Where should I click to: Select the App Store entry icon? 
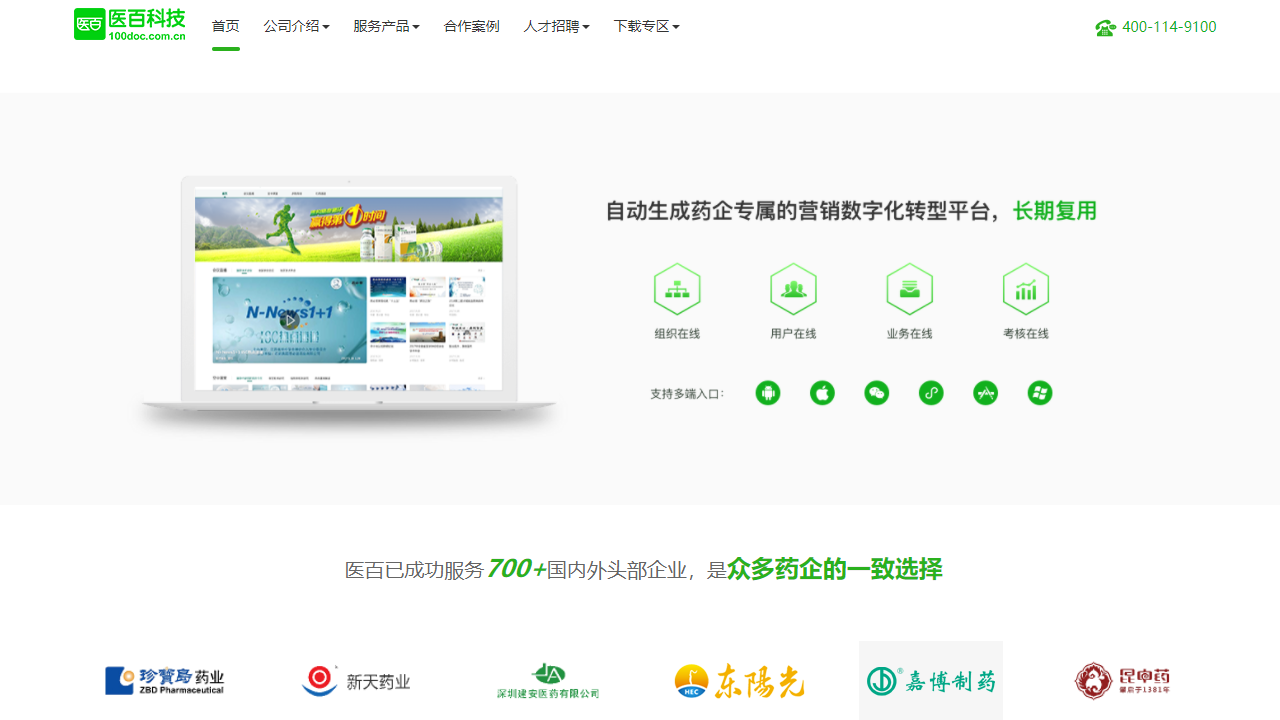coord(985,393)
